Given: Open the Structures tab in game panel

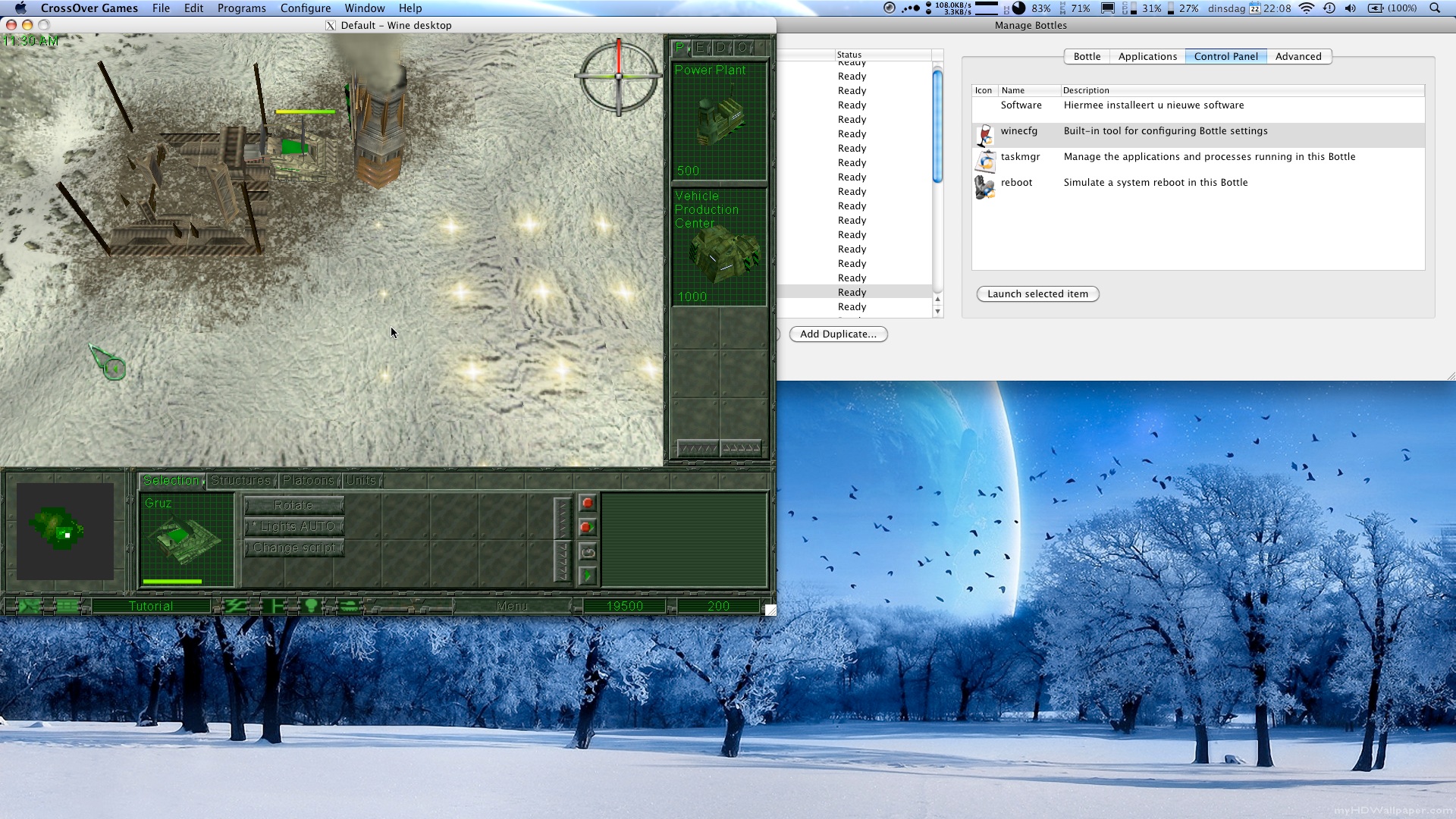Looking at the screenshot, I should tap(241, 480).
